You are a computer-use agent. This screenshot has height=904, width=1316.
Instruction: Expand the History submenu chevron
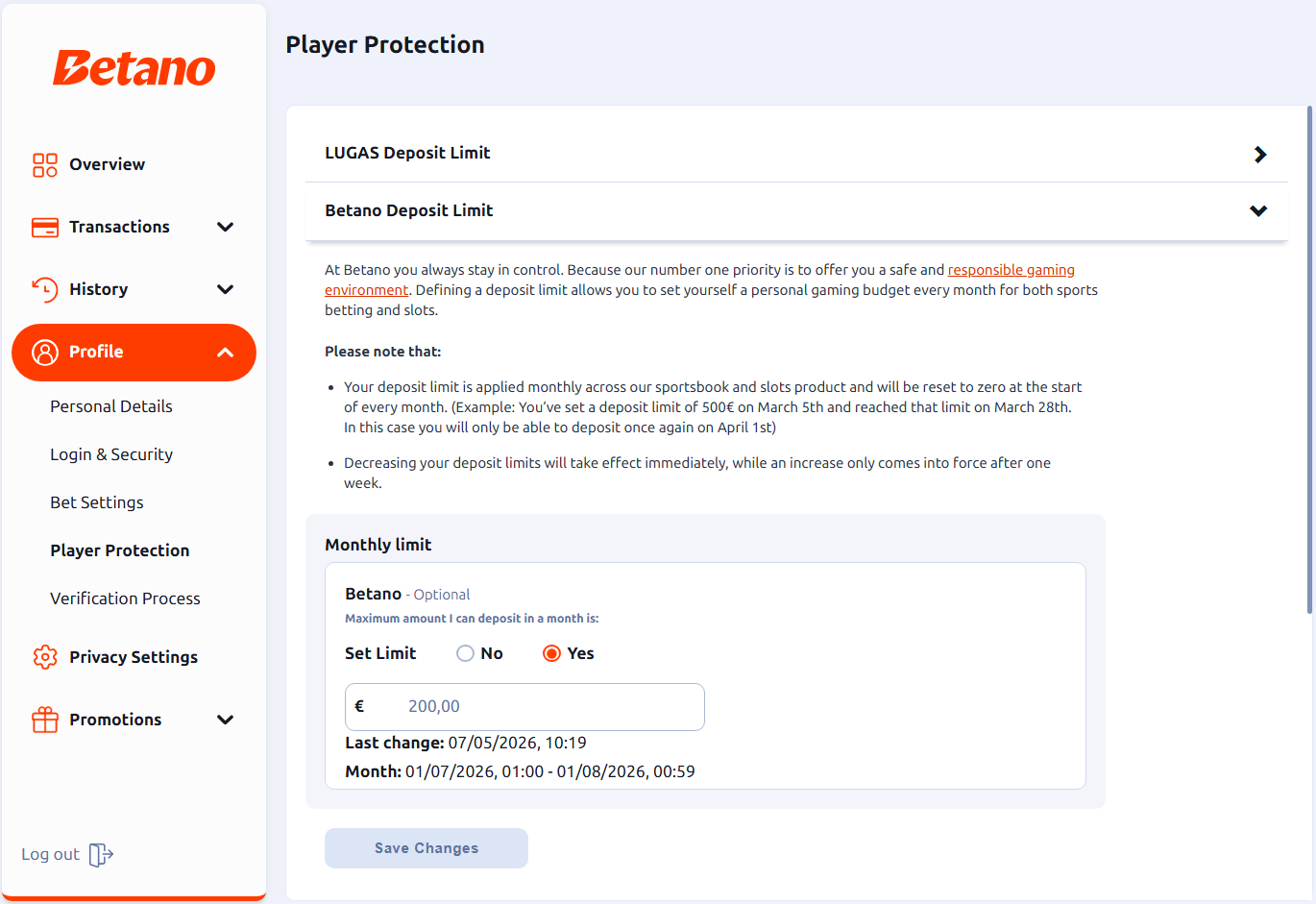(226, 290)
